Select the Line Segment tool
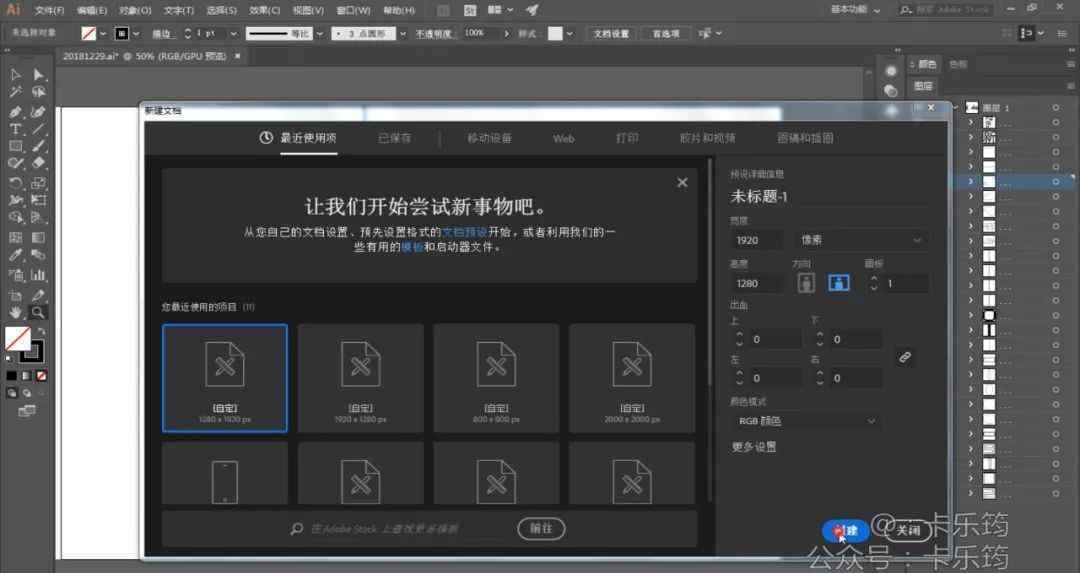The image size is (1080, 573). [39, 129]
